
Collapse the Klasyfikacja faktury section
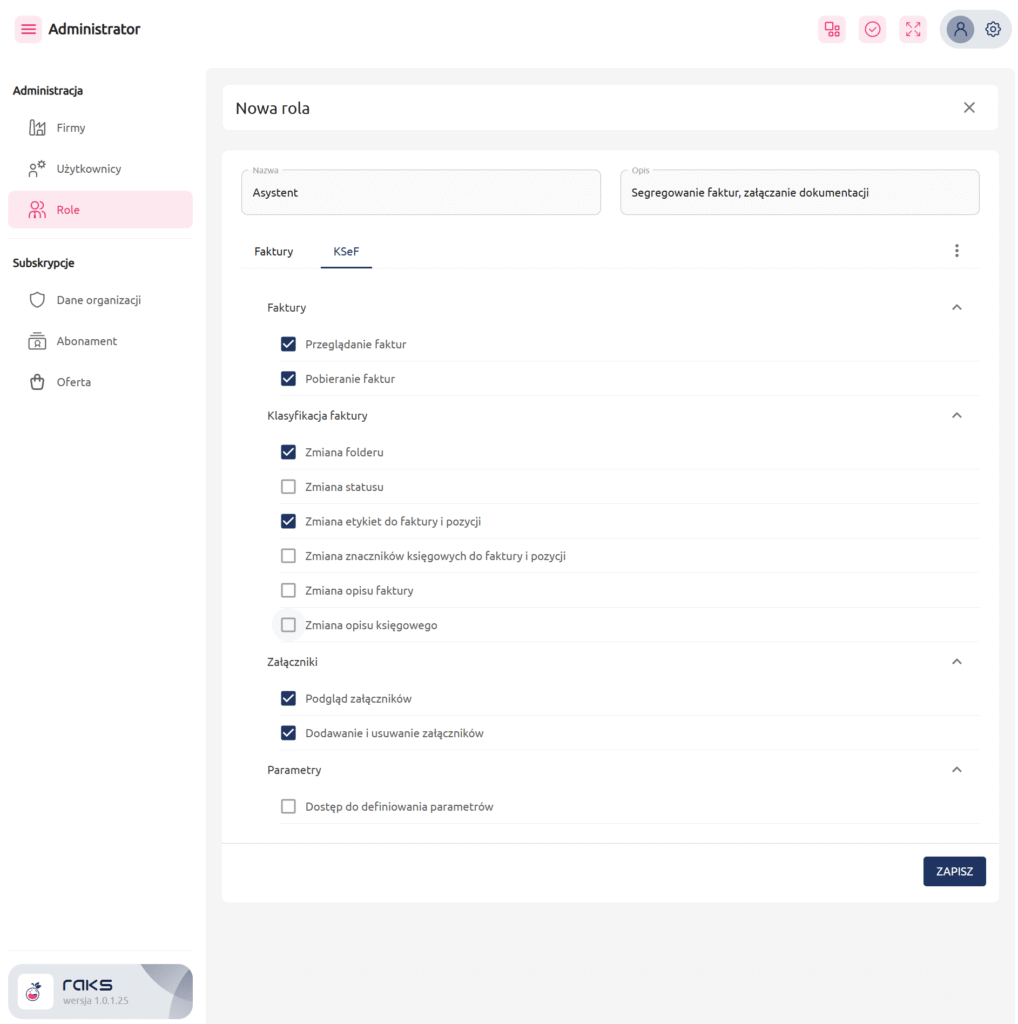(x=956, y=415)
